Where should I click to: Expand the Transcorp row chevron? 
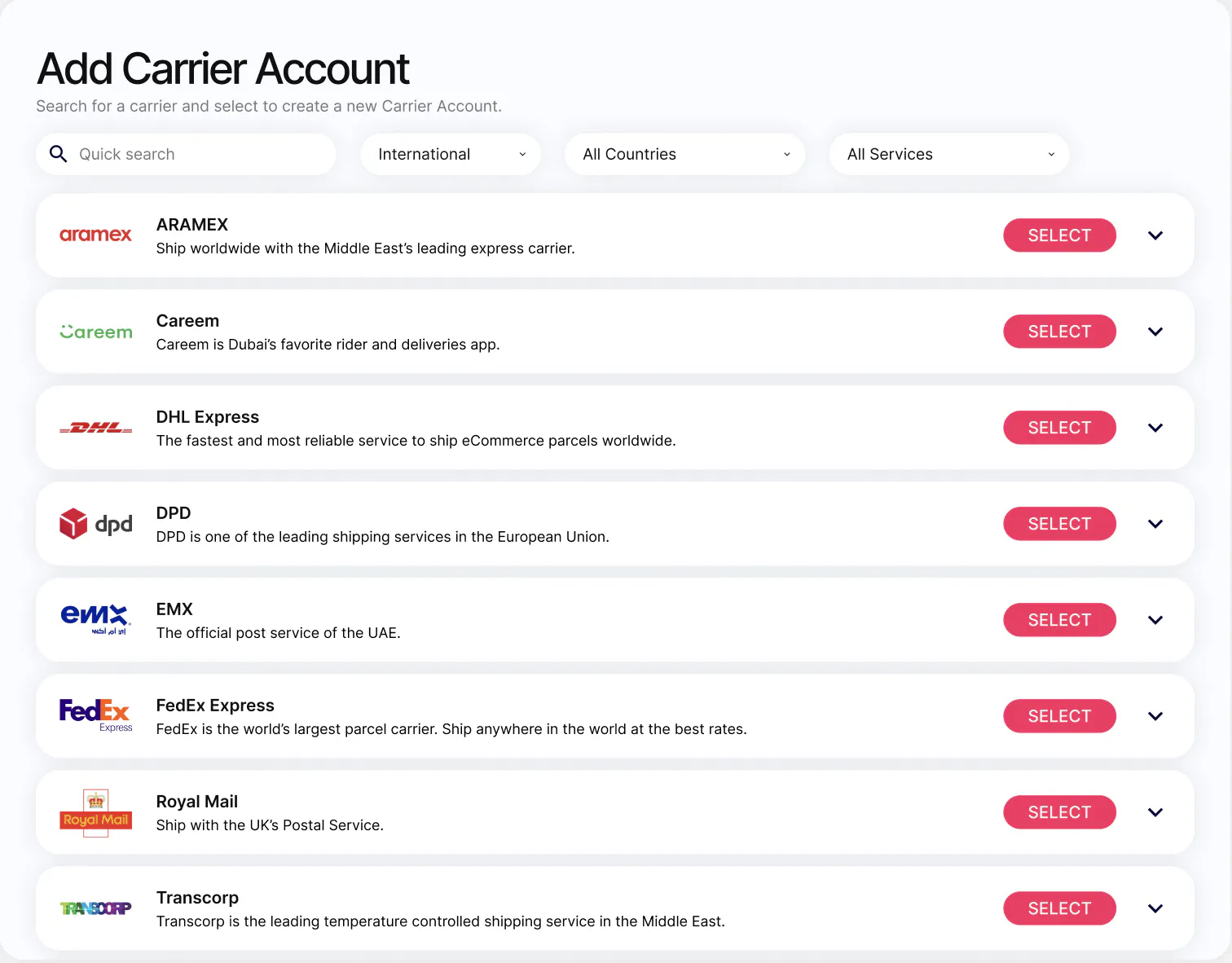point(1155,908)
